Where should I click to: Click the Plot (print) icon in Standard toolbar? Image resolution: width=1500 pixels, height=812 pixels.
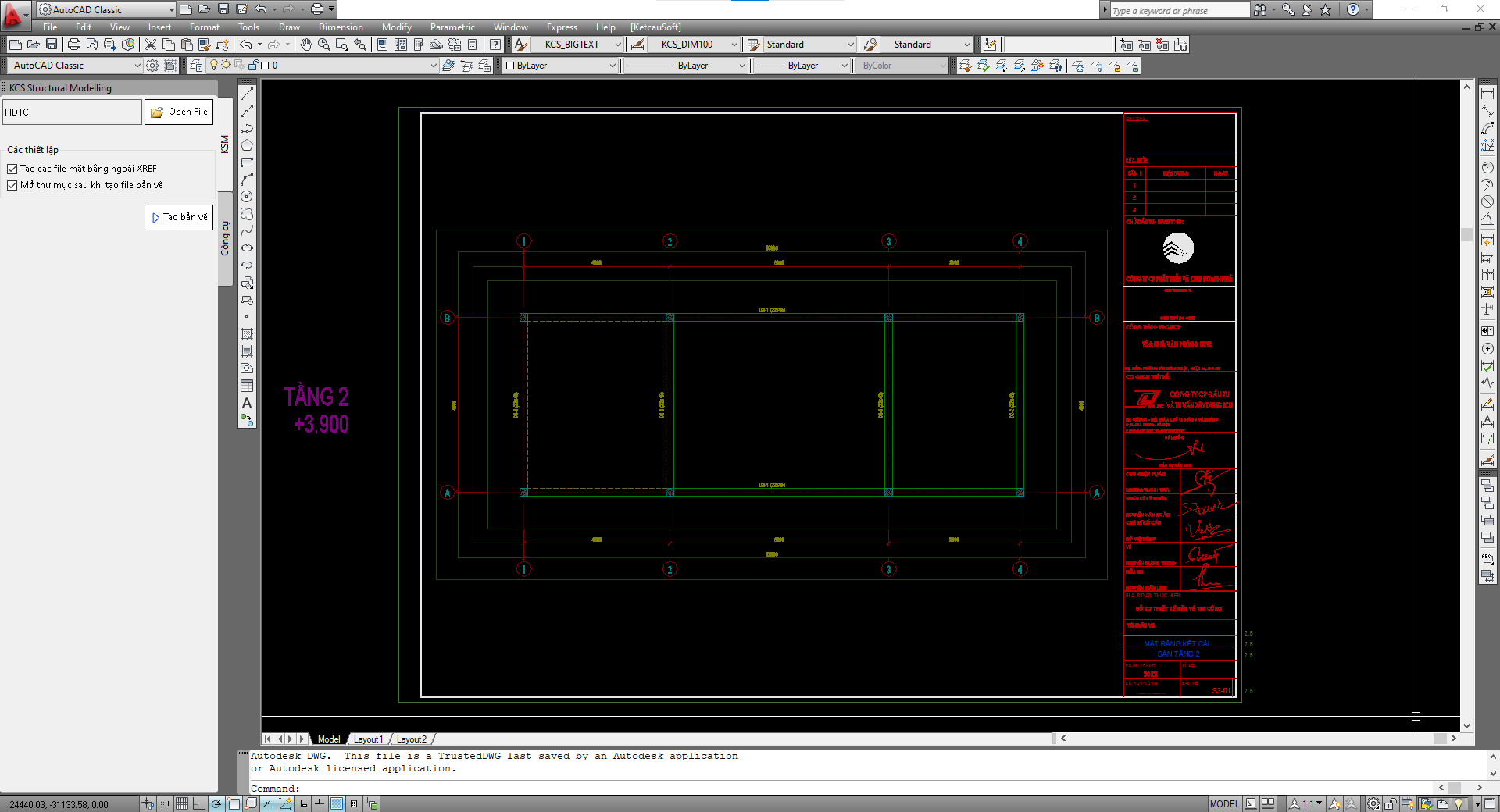pos(74,45)
